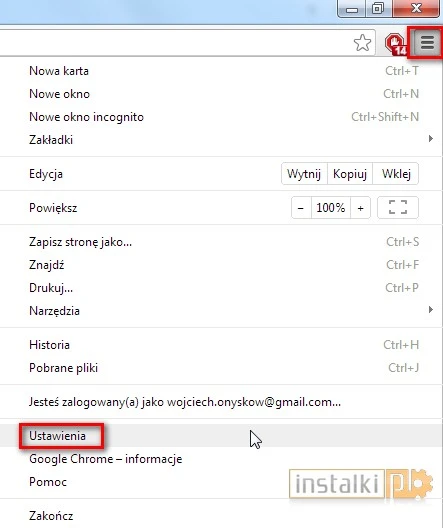Click the Wklej button
This screenshot has width=443, height=528.
tap(396, 174)
